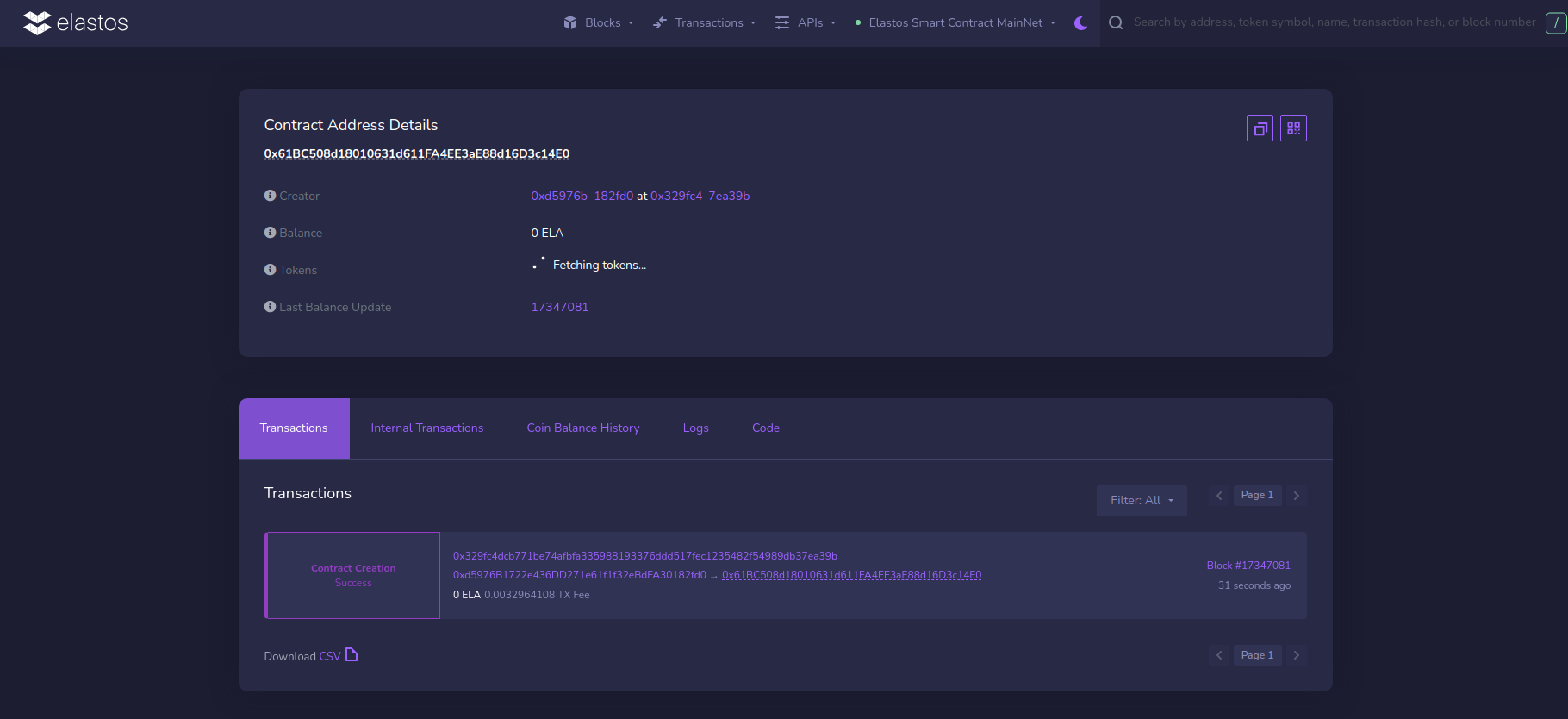Open the APIs dropdown menu

(806, 23)
